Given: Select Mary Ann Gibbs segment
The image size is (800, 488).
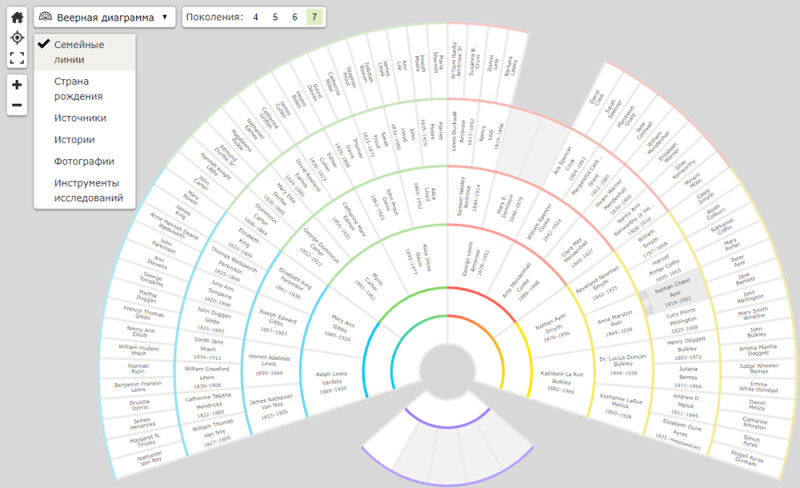Looking at the screenshot, I should click(340, 327).
